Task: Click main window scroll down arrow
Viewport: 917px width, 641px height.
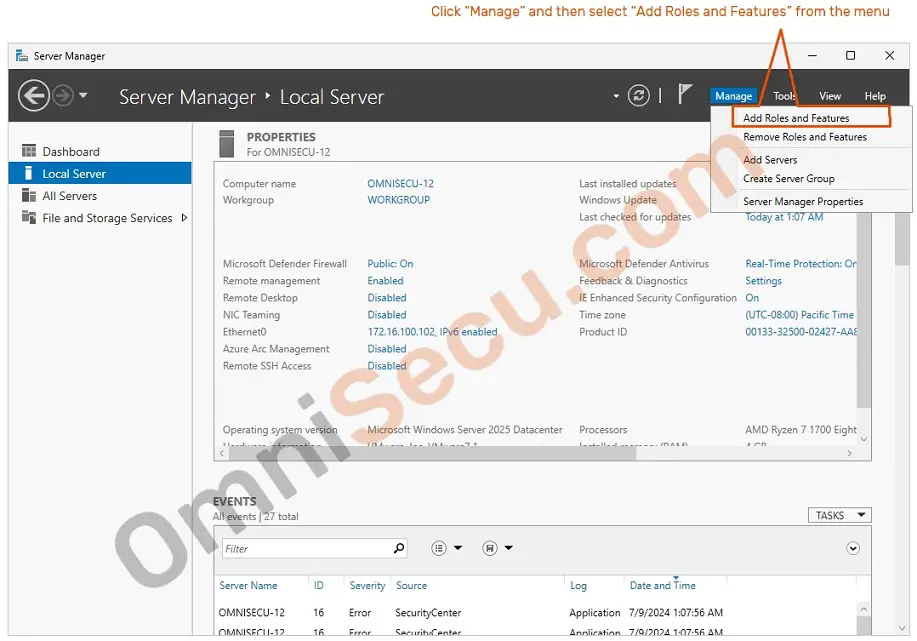Action: 902,629
